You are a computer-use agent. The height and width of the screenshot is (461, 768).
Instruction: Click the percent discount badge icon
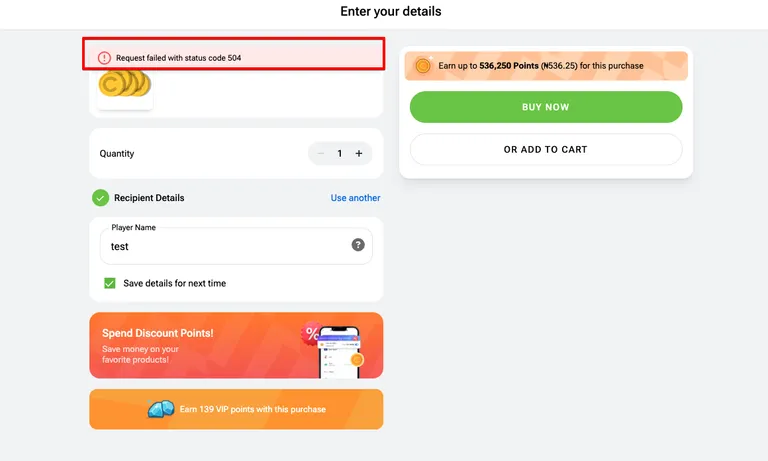click(x=312, y=332)
